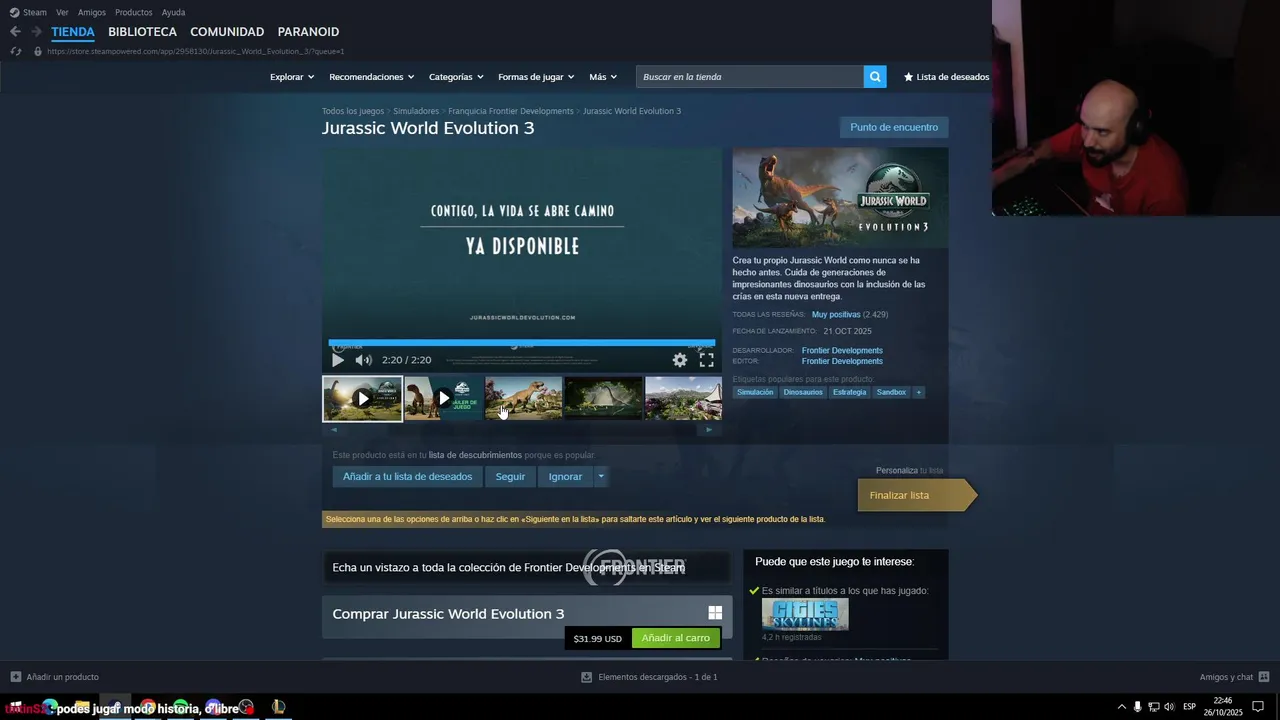Image resolution: width=1280 pixels, height=720 pixels.
Task: Click the Ignorar button
Action: (565, 477)
